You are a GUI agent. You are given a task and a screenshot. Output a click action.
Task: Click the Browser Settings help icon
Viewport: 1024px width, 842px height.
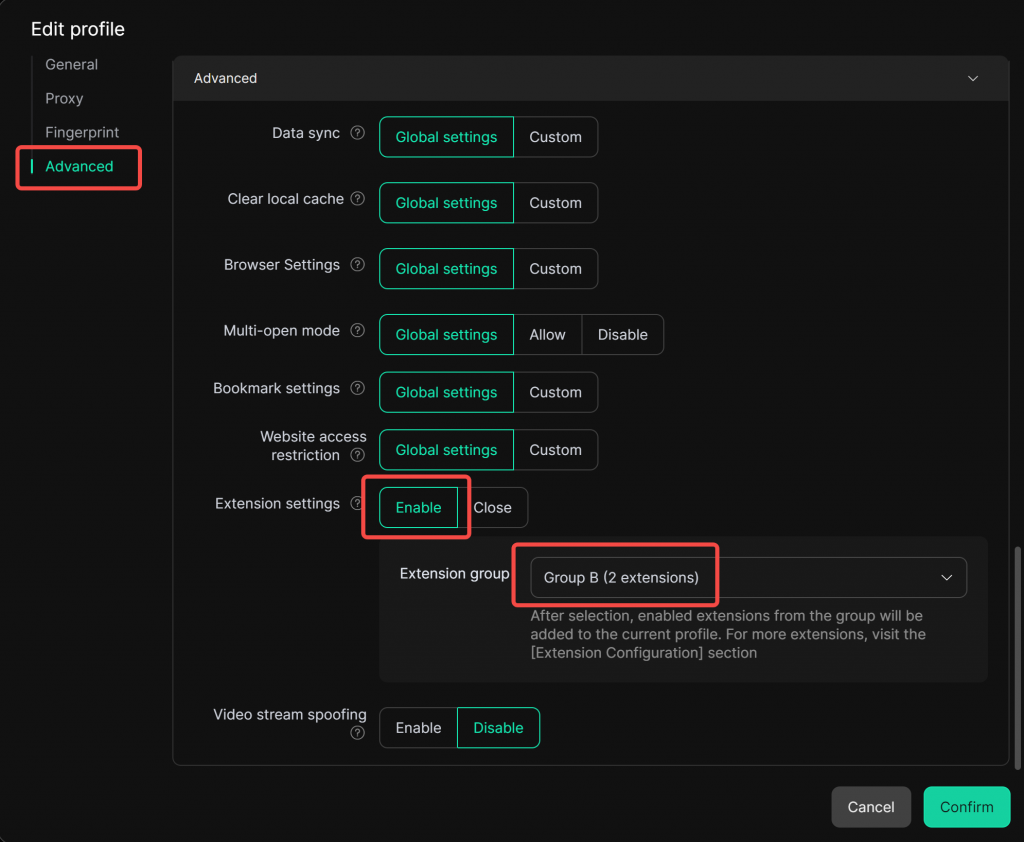(358, 265)
